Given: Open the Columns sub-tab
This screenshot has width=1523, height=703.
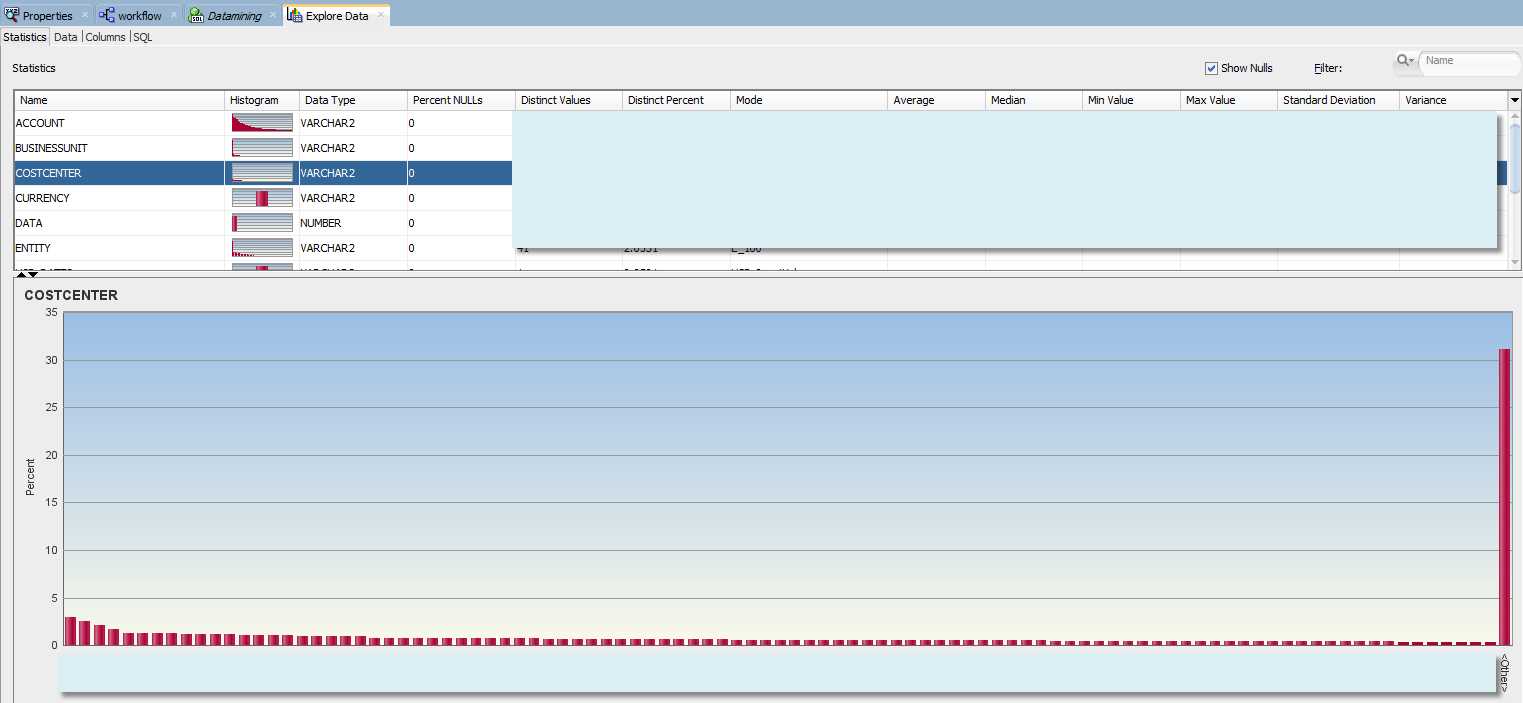Looking at the screenshot, I should pyautogui.click(x=105, y=37).
